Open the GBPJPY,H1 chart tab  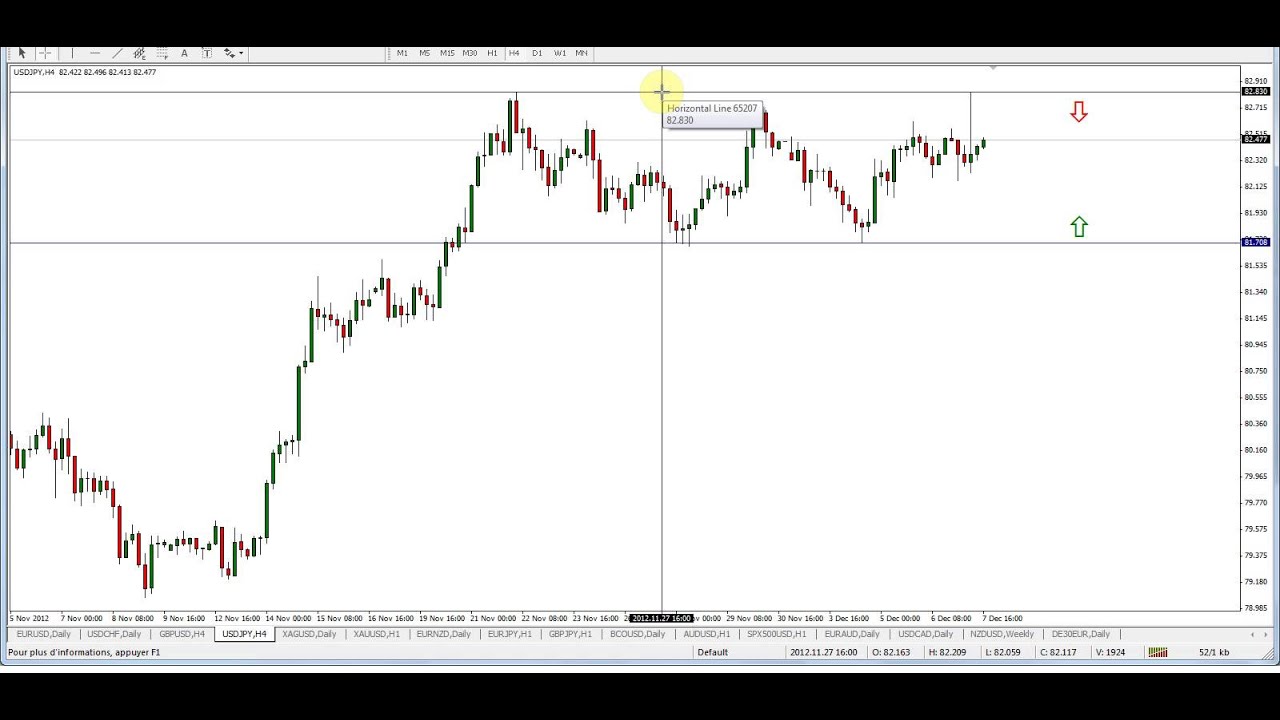570,634
